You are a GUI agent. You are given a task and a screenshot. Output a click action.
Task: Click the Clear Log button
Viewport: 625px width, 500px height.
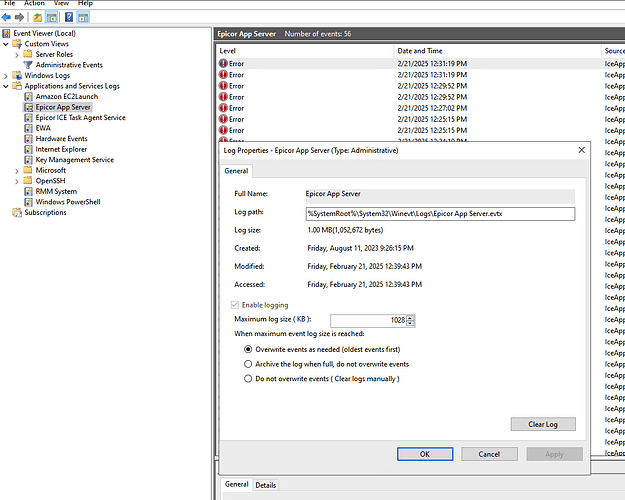tap(543, 424)
